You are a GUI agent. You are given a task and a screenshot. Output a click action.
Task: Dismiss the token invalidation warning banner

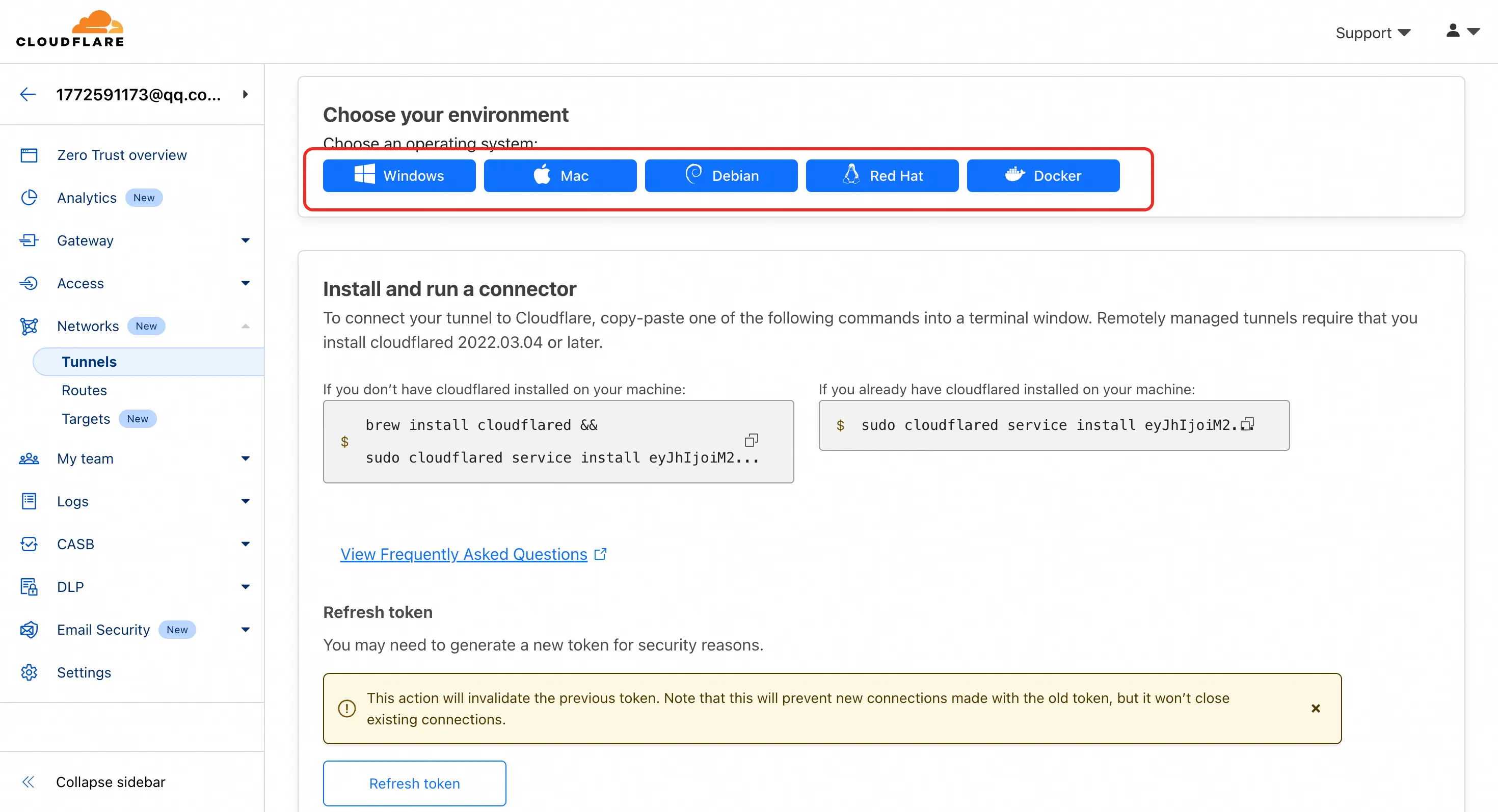(x=1316, y=709)
